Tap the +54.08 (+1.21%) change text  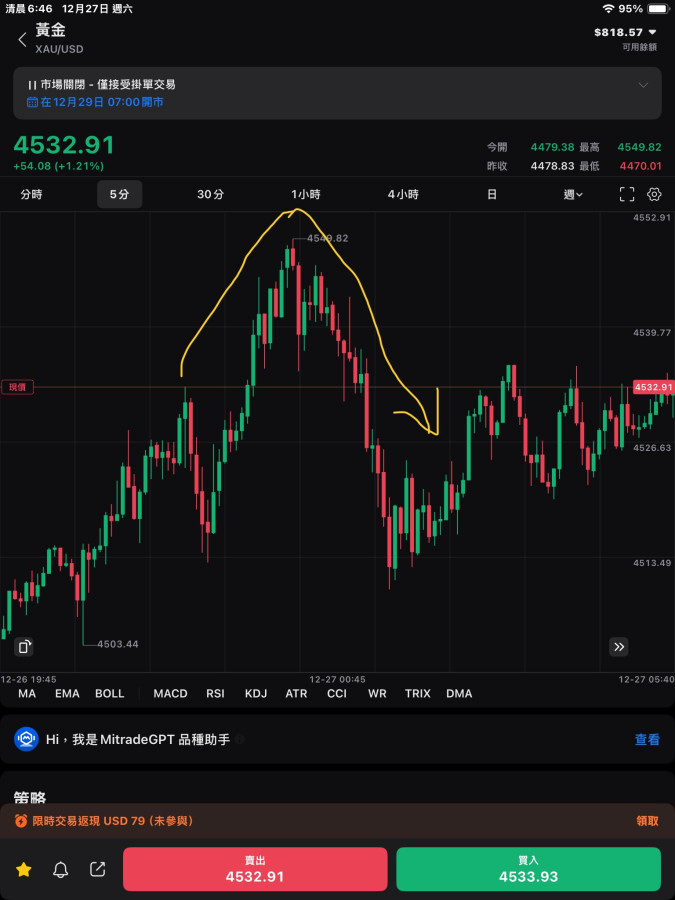pos(59,166)
